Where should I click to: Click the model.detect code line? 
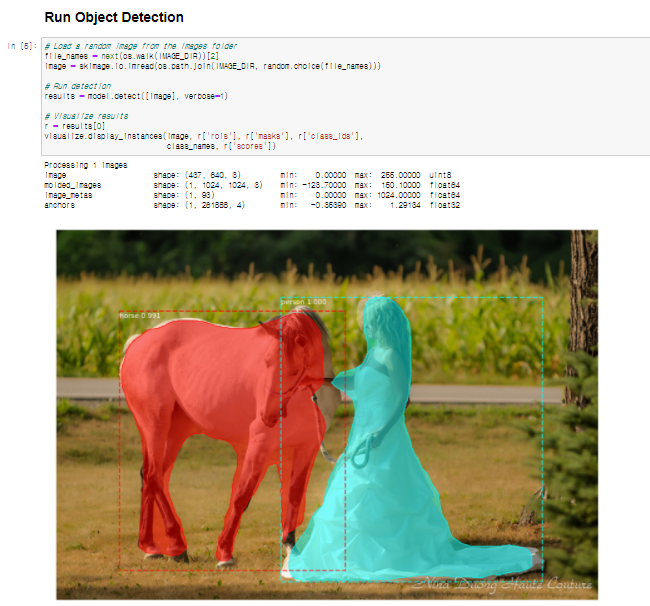tap(136, 96)
